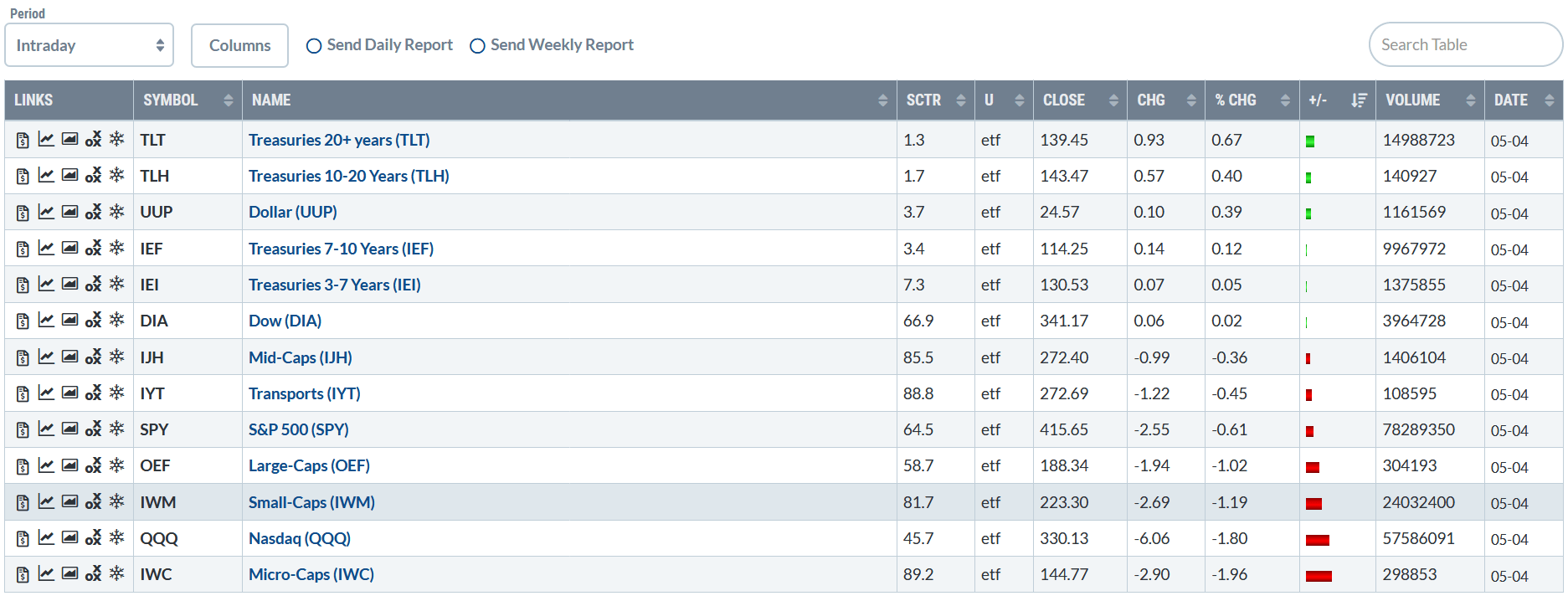Open the line chart icon for IWC
This screenshot has height=601, width=1568.
pyautogui.click(x=46, y=573)
